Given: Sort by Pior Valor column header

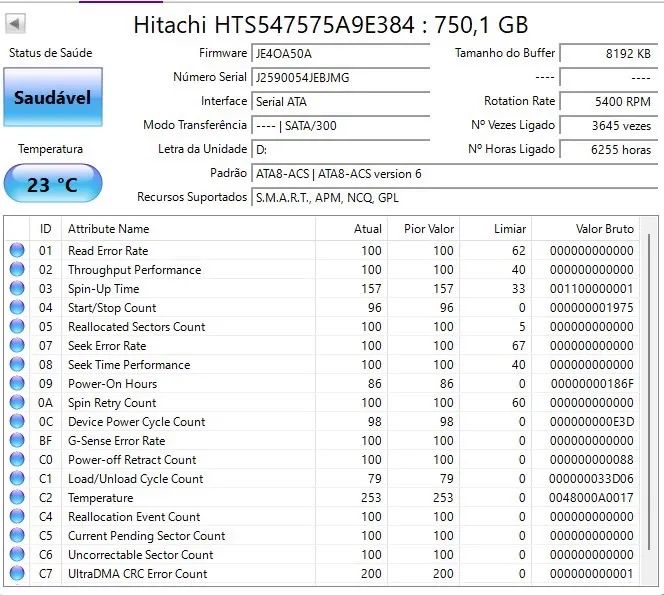Looking at the screenshot, I should (x=423, y=229).
